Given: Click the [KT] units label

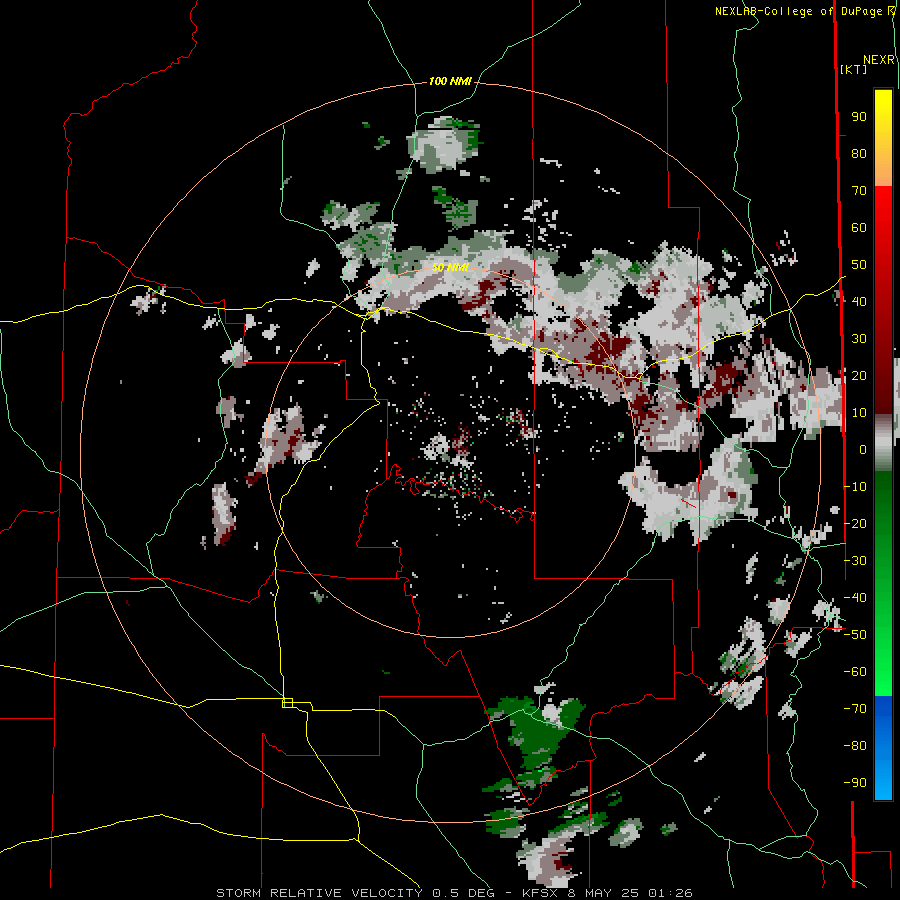Looking at the screenshot, I should pos(854,69).
